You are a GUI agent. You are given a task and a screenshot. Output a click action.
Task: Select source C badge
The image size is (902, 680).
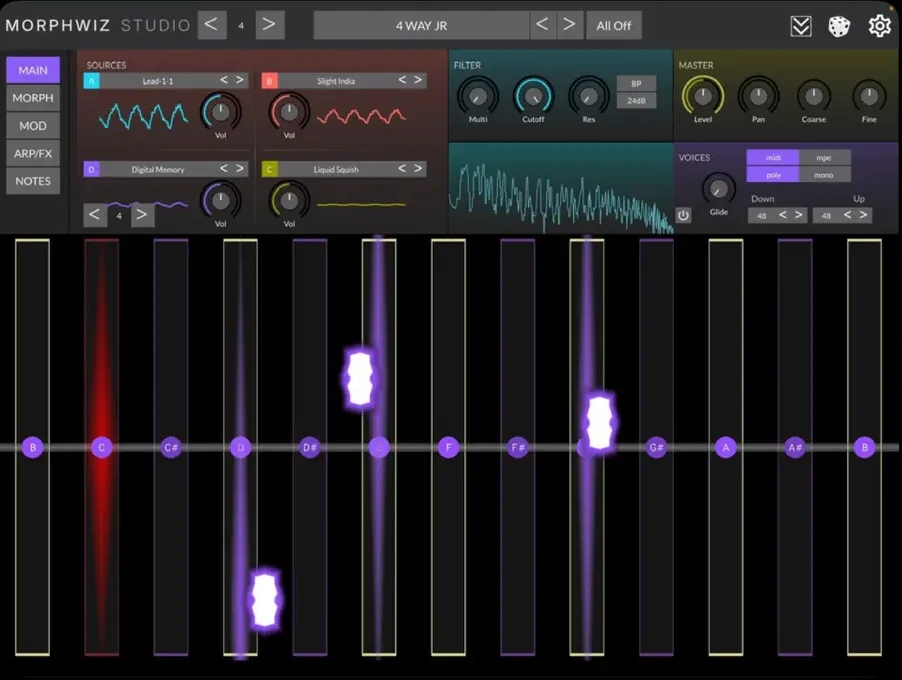coord(270,169)
